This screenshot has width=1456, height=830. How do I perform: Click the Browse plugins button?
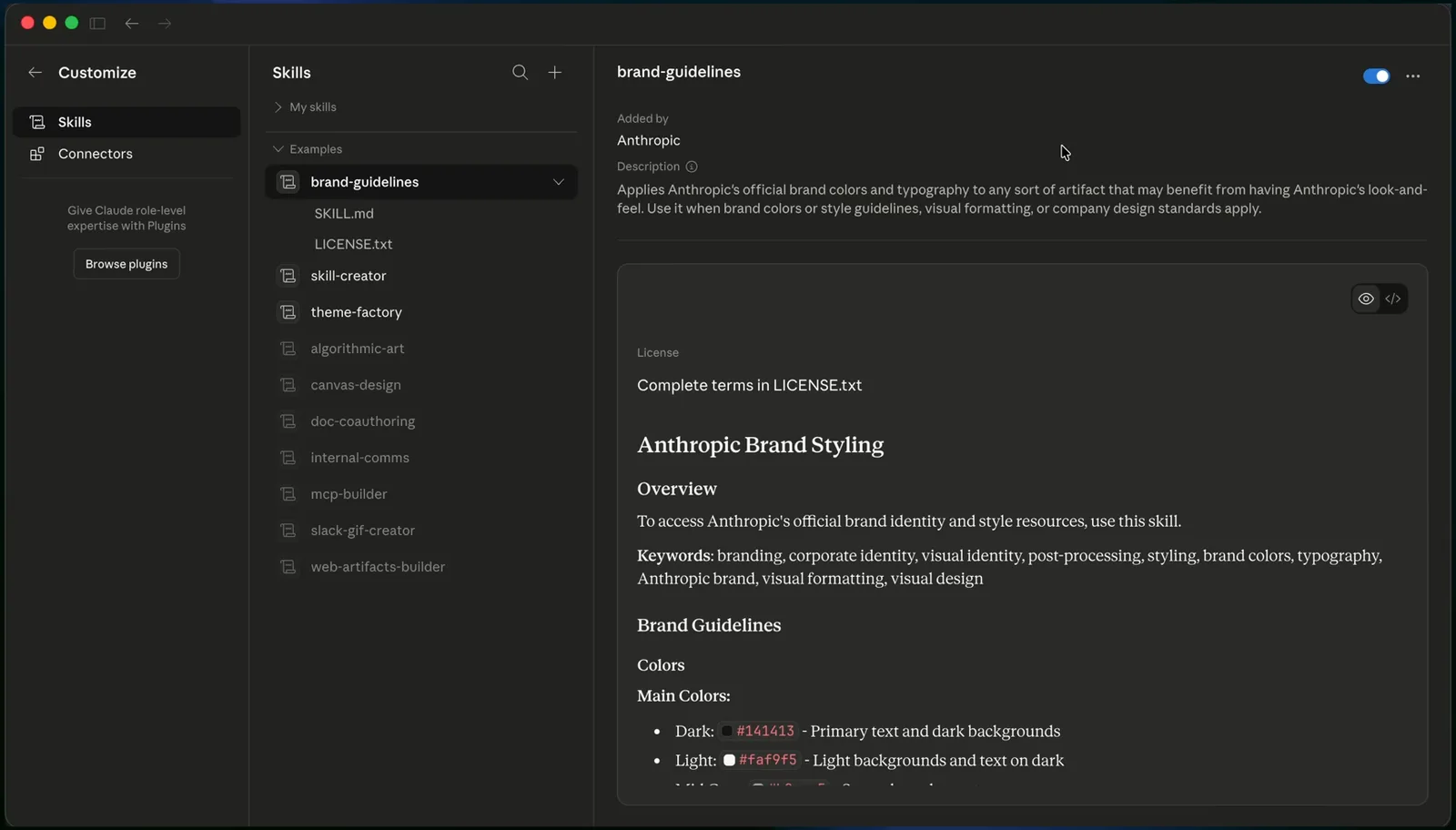pyautogui.click(x=126, y=264)
